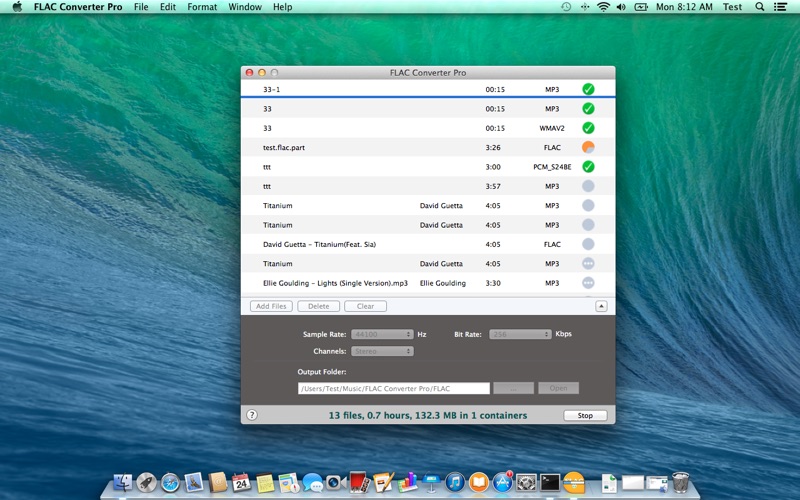This screenshot has height=500, width=800.
Task: Open Sample Rate dropdown
Action: (x=382, y=334)
